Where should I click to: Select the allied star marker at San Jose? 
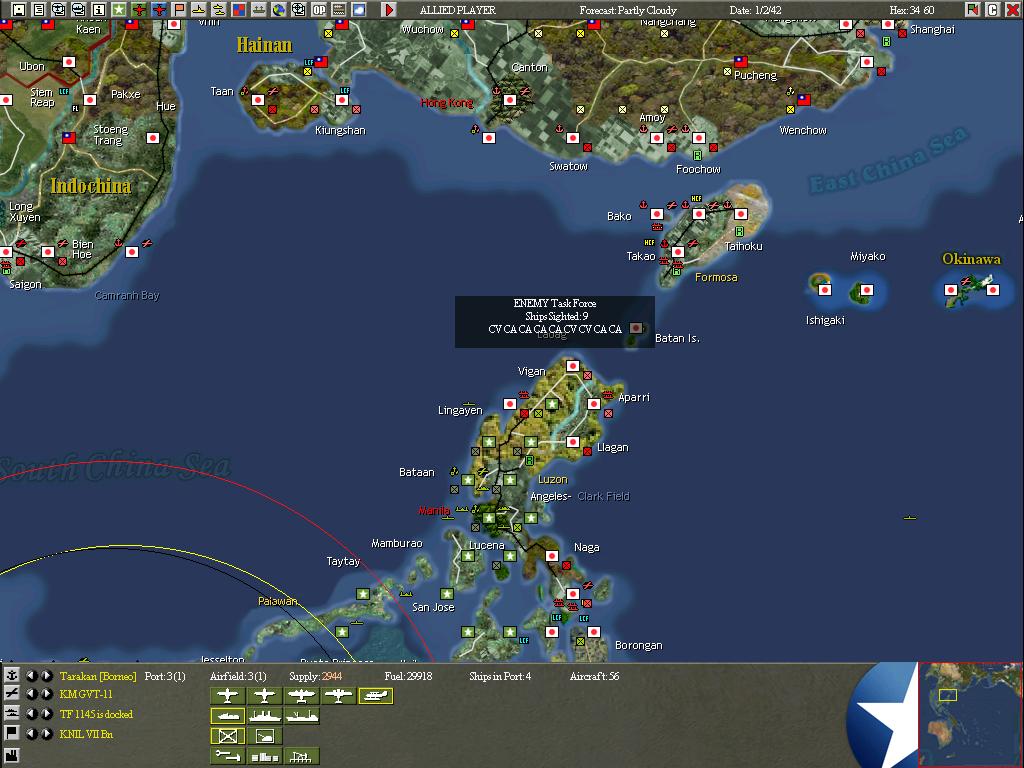pyautogui.click(x=447, y=594)
